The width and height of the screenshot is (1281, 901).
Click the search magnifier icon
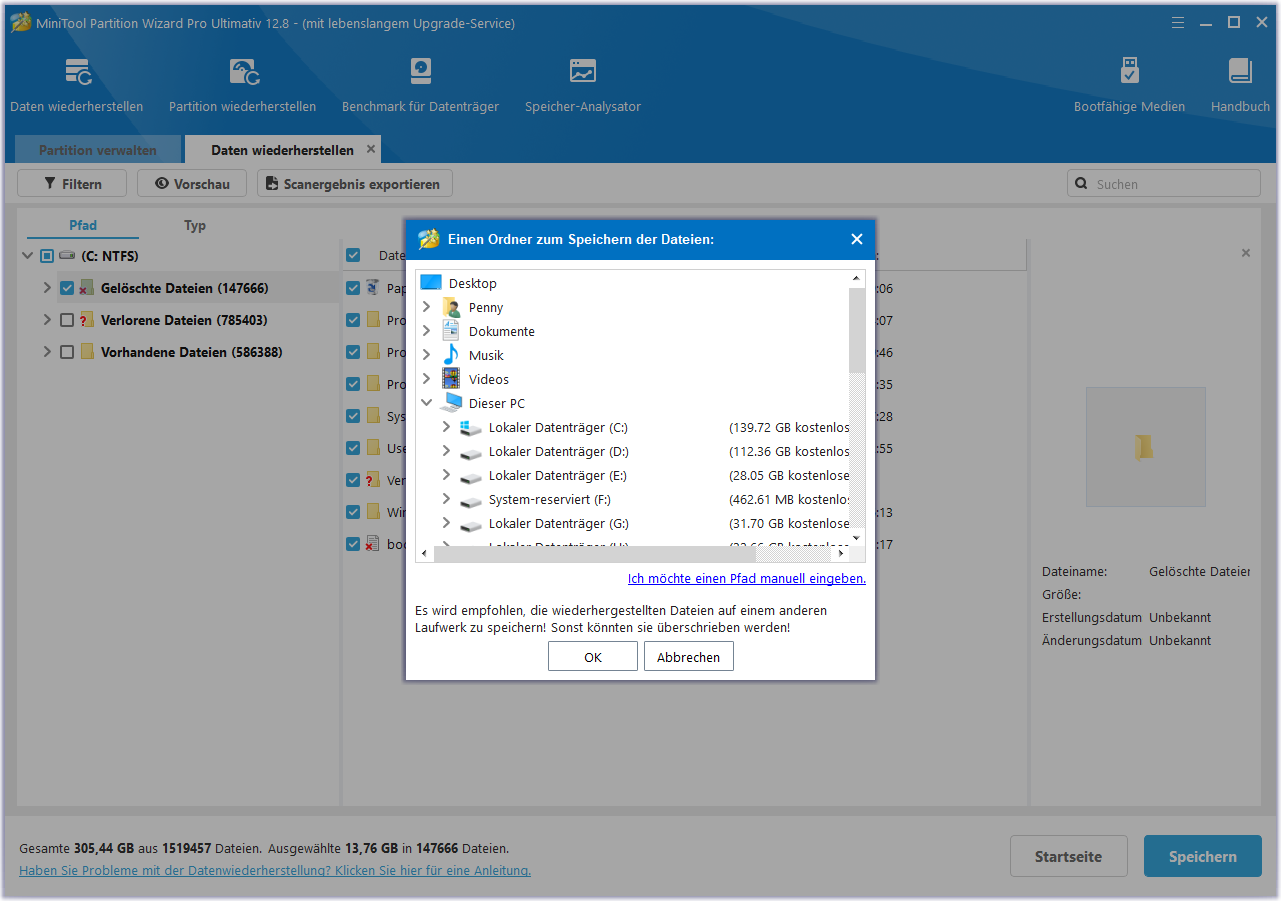pos(1082,184)
